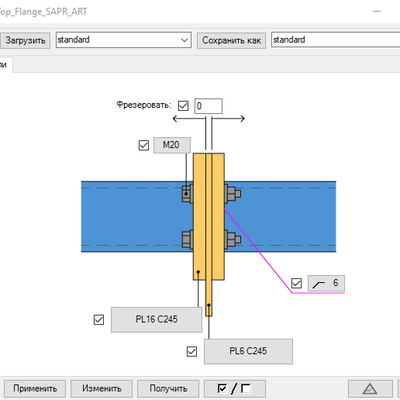Viewport: 400px width, 400px height.
Task: Click the lower right bolt in diagram
Action: (x=233, y=239)
